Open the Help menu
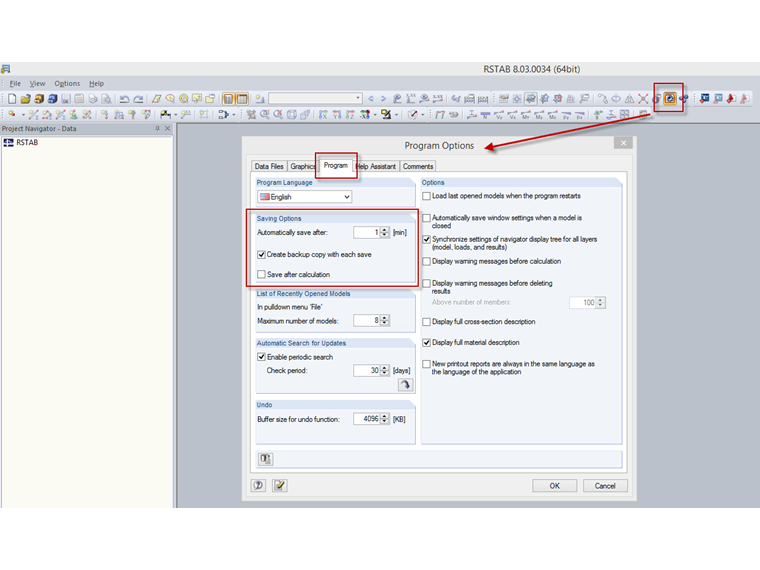Screen dimensions: 760x570 point(96,83)
